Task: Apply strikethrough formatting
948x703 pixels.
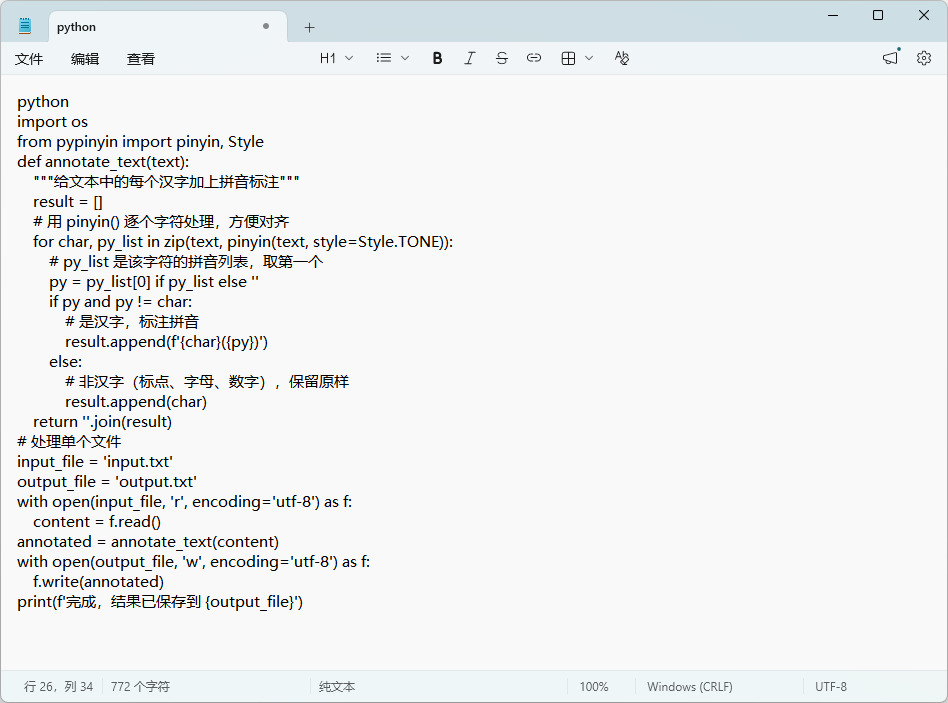Action: 501,58
